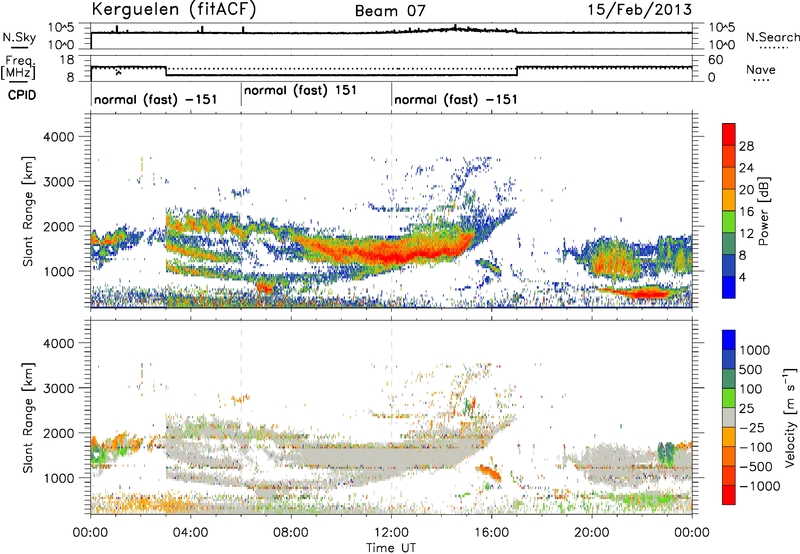Click the '12:00' time tick label

(391, 533)
